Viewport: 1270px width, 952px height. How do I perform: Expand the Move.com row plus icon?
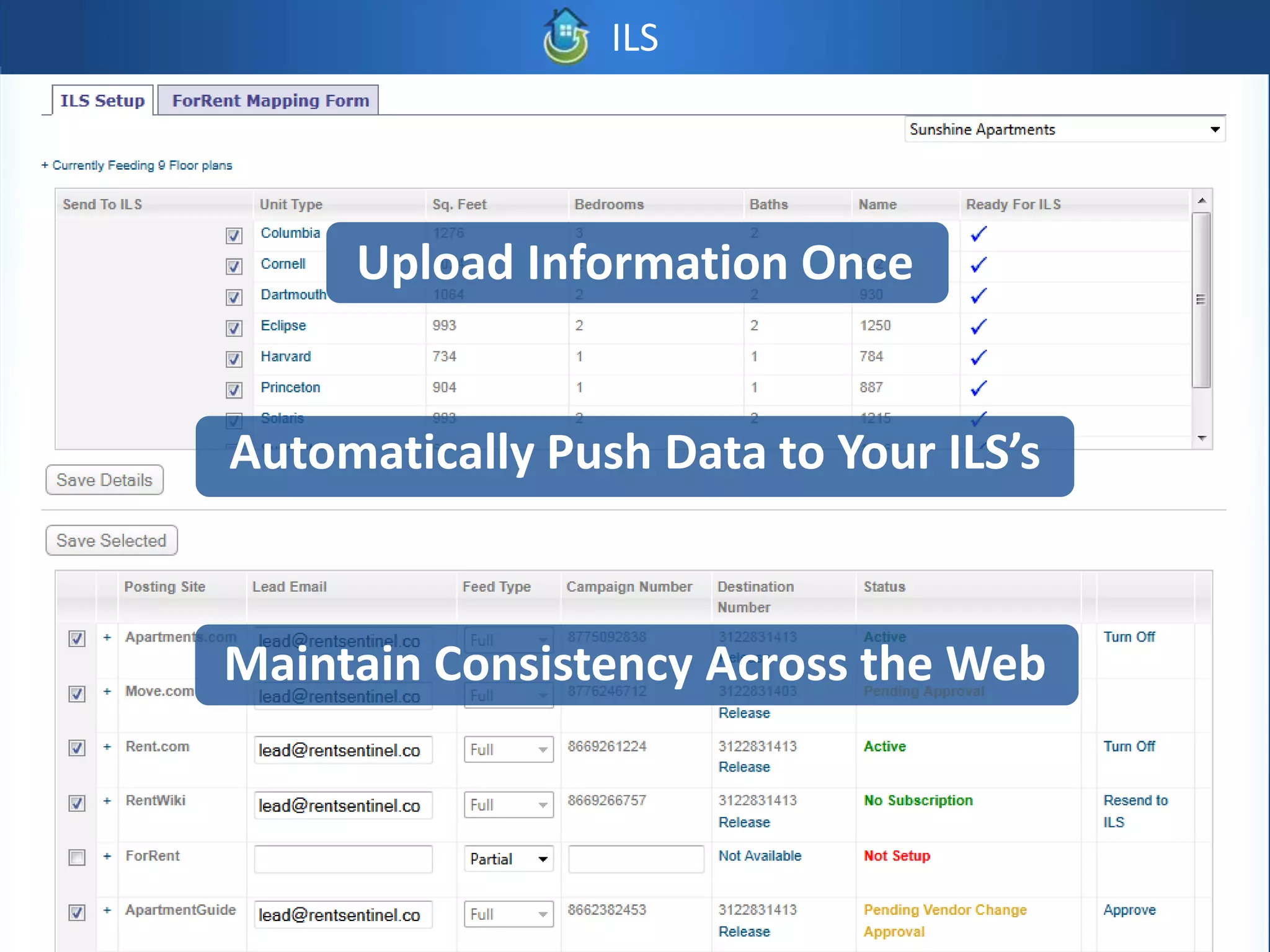(x=107, y=691)
